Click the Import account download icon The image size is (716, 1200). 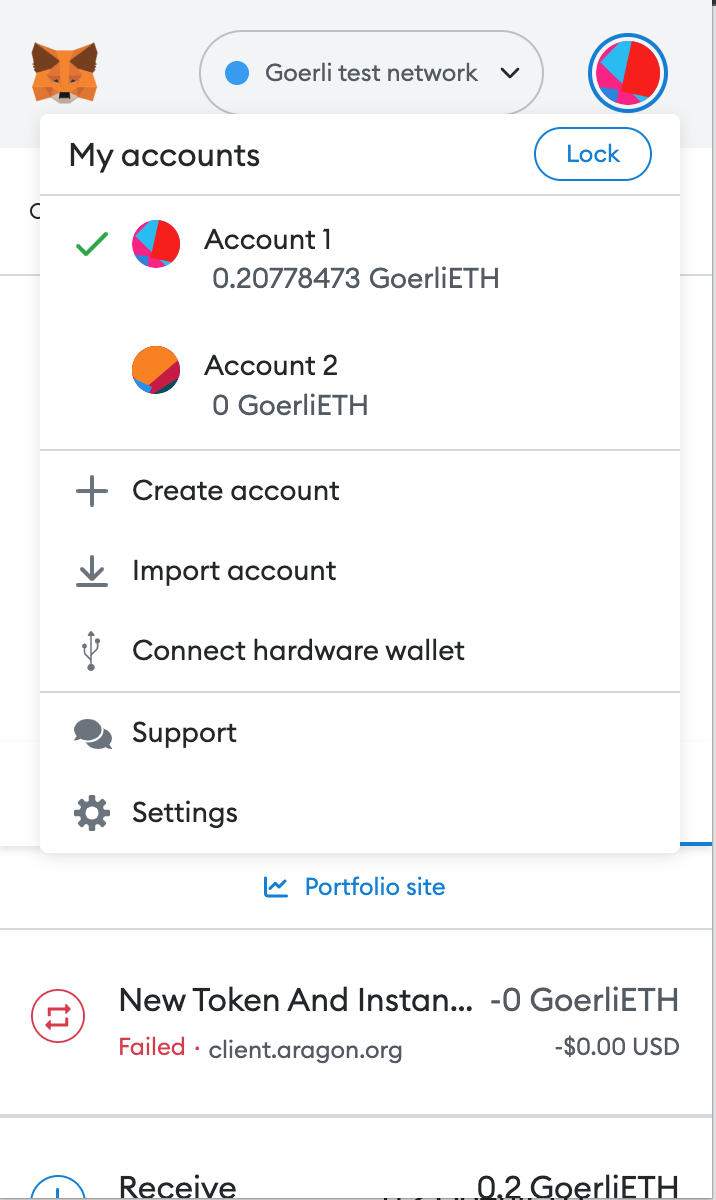pos(92,571)
